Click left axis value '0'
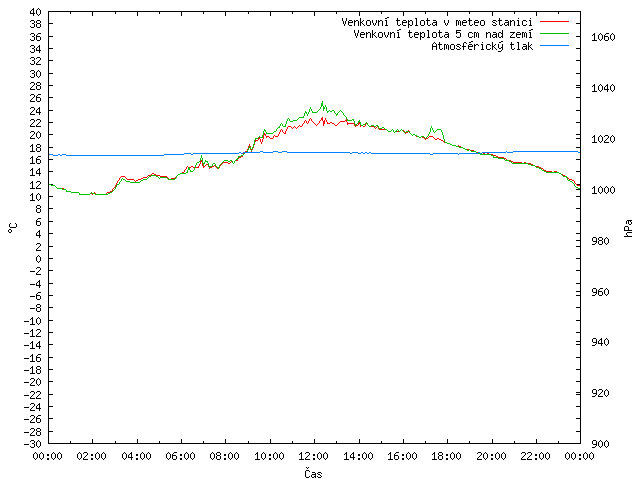 (38, 259)
